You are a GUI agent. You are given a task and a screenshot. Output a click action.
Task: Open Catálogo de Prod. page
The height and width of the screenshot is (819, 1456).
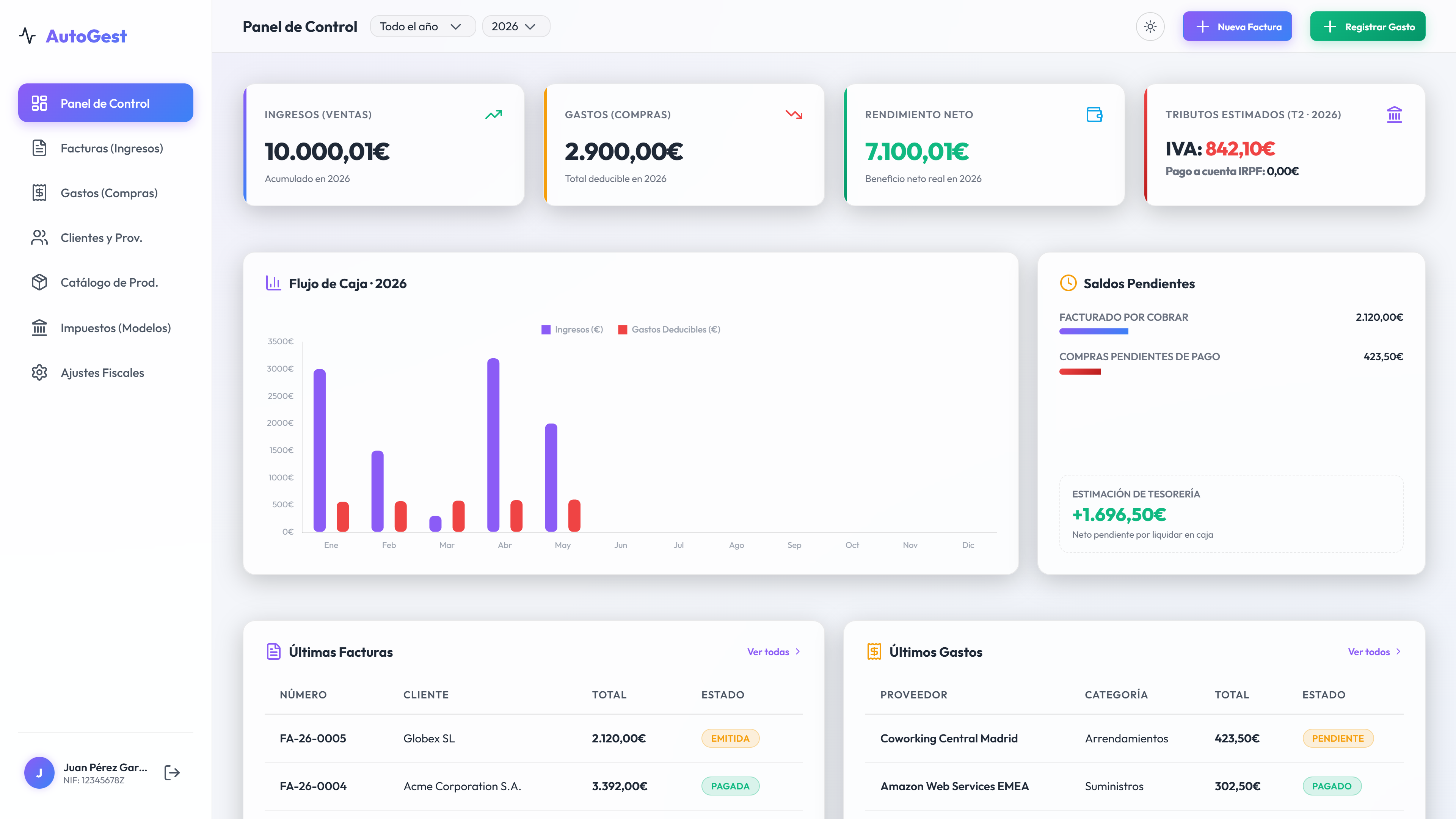pyautogui.click(x=106, y=282)
